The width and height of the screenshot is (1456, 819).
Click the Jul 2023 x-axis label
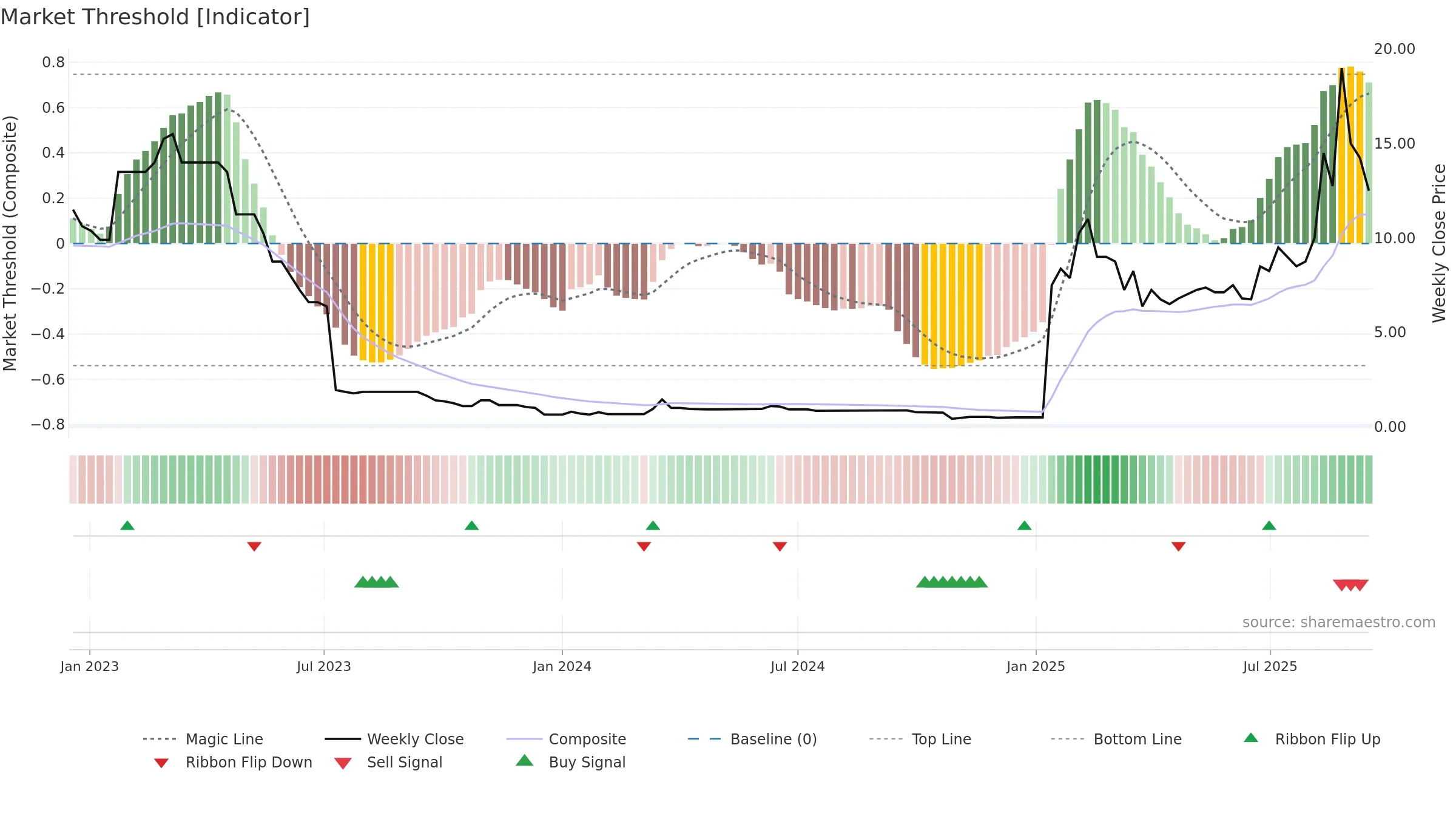[324, 666]
